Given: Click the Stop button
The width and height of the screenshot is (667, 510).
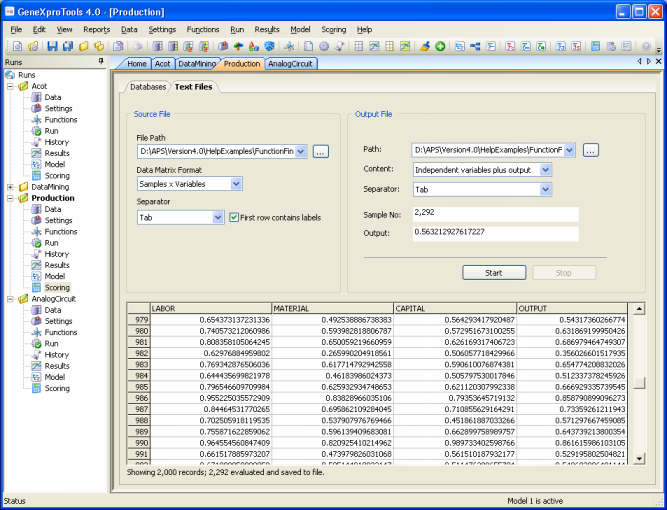Looking at the screenshot, I should pos(564,273).
